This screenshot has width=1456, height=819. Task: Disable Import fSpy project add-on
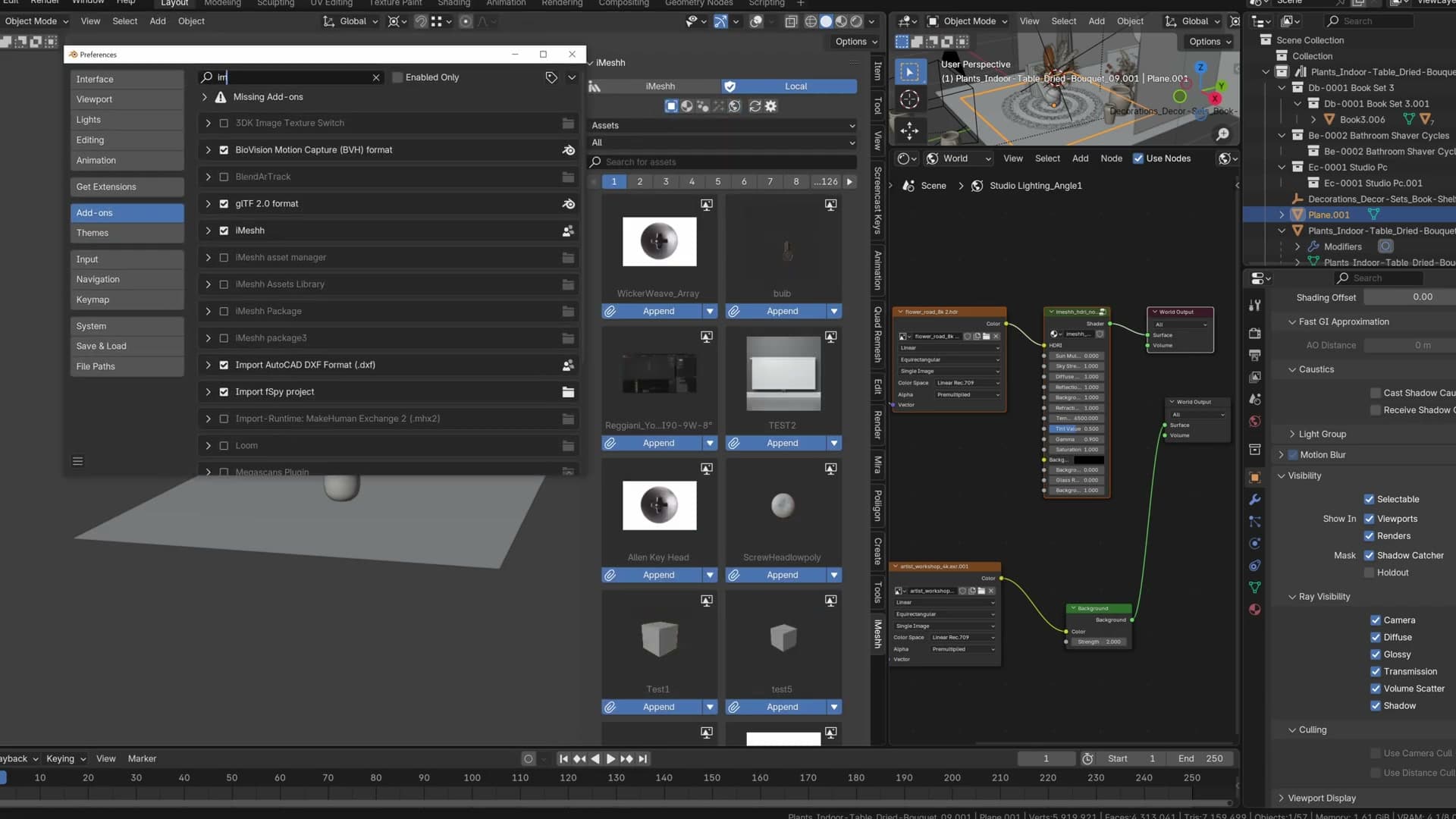(224, 392)
